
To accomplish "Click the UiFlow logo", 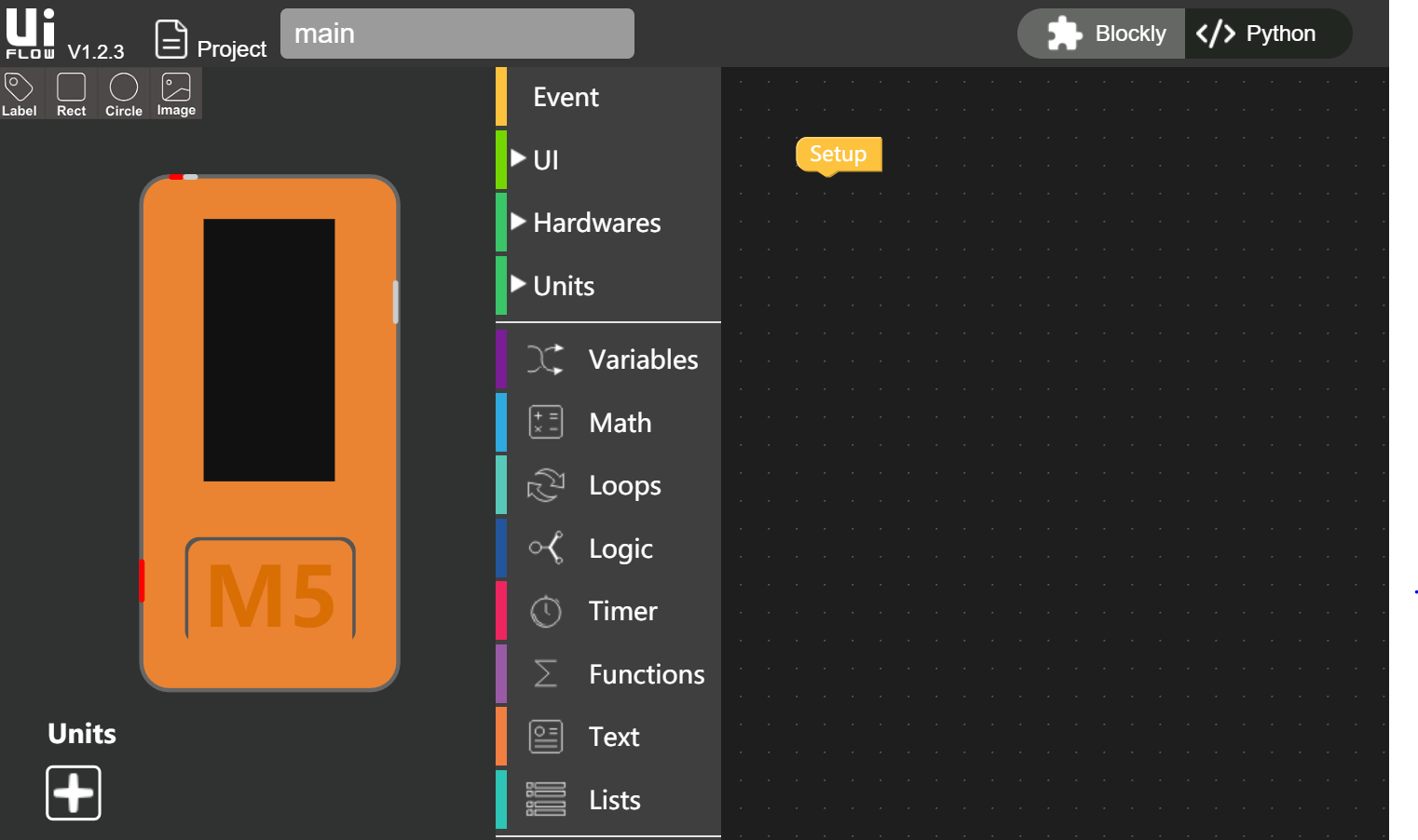I will coord(31,34).
